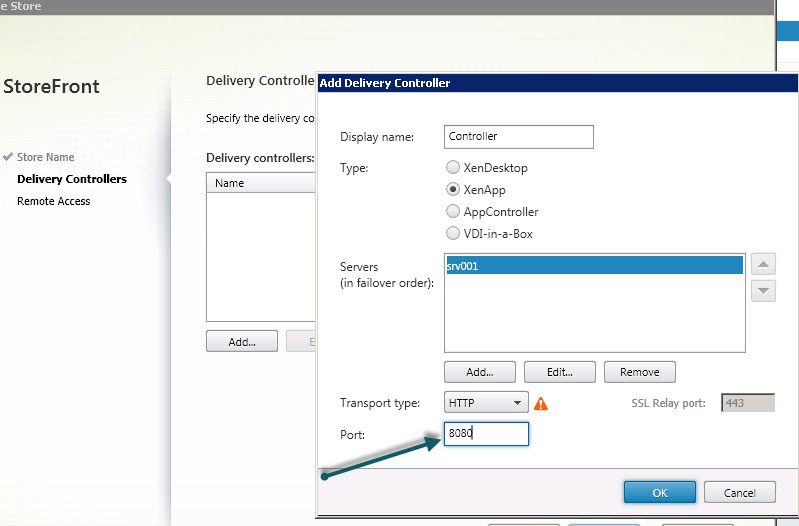Cancel the Add Delivery Controller dialog
This screenshot has height=526, width=799.
click(x=739, y=492)
